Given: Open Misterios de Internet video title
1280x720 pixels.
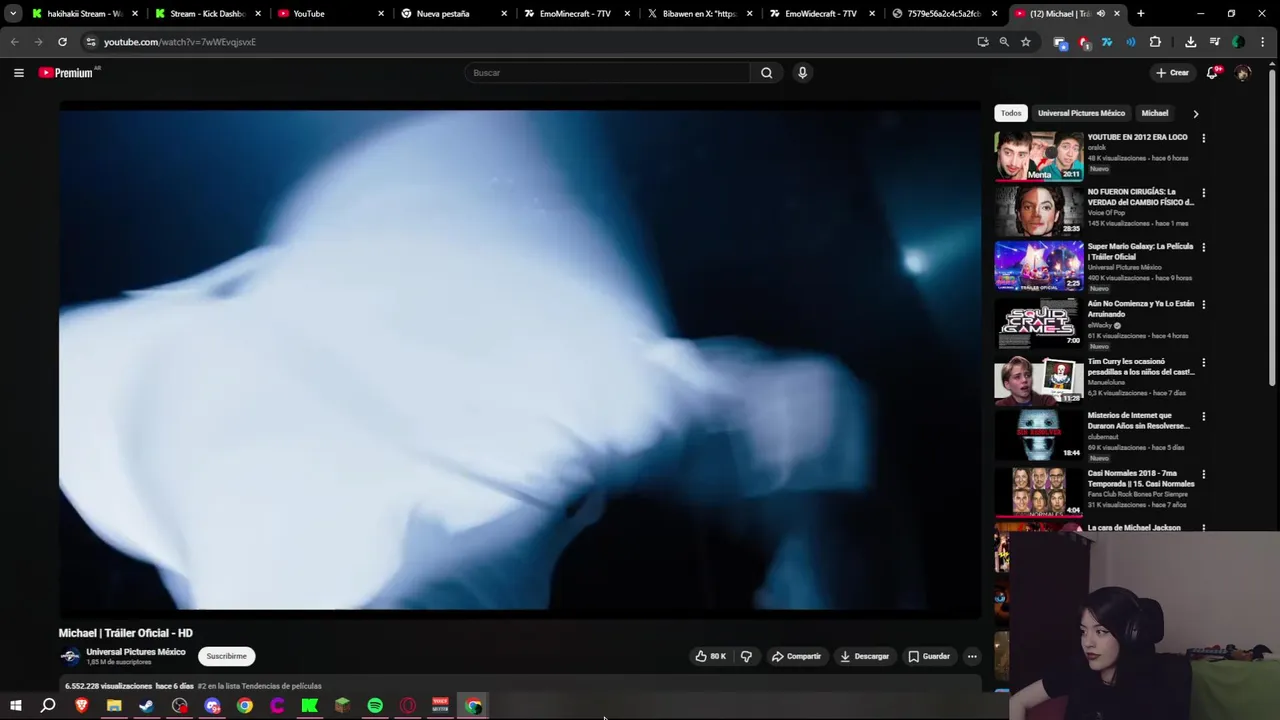Looking at the screenshot, I should [x=1138, y=421].
